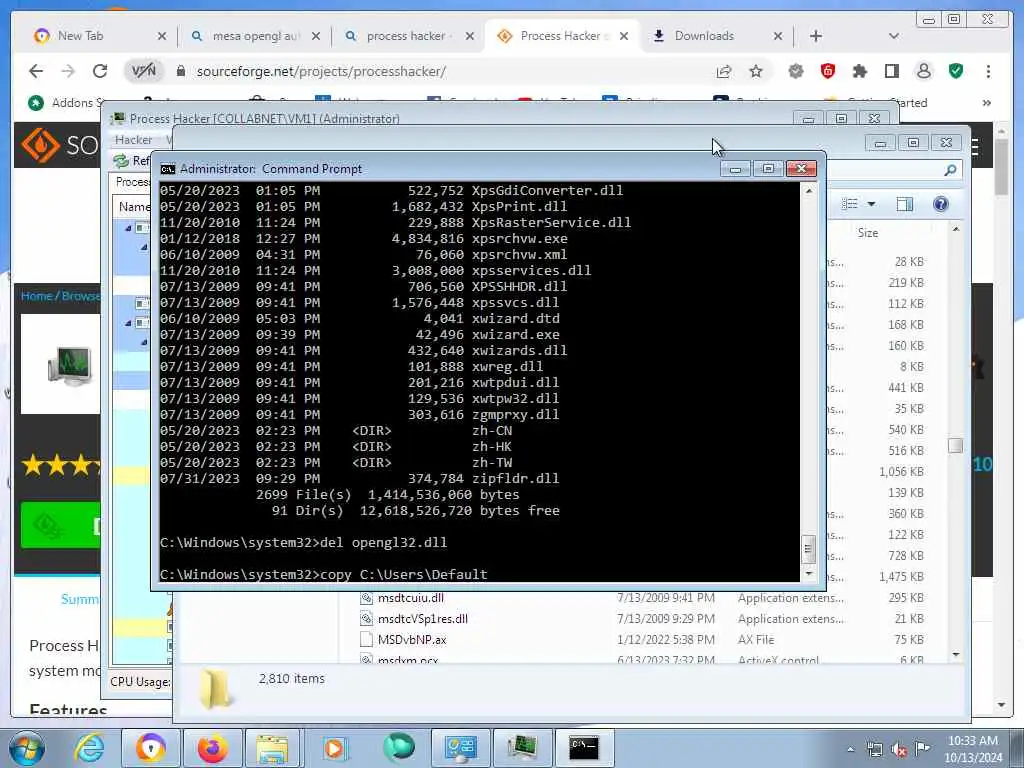Open a new browser tab with plus
This screenshot has width=1024, height=768.
816,36
